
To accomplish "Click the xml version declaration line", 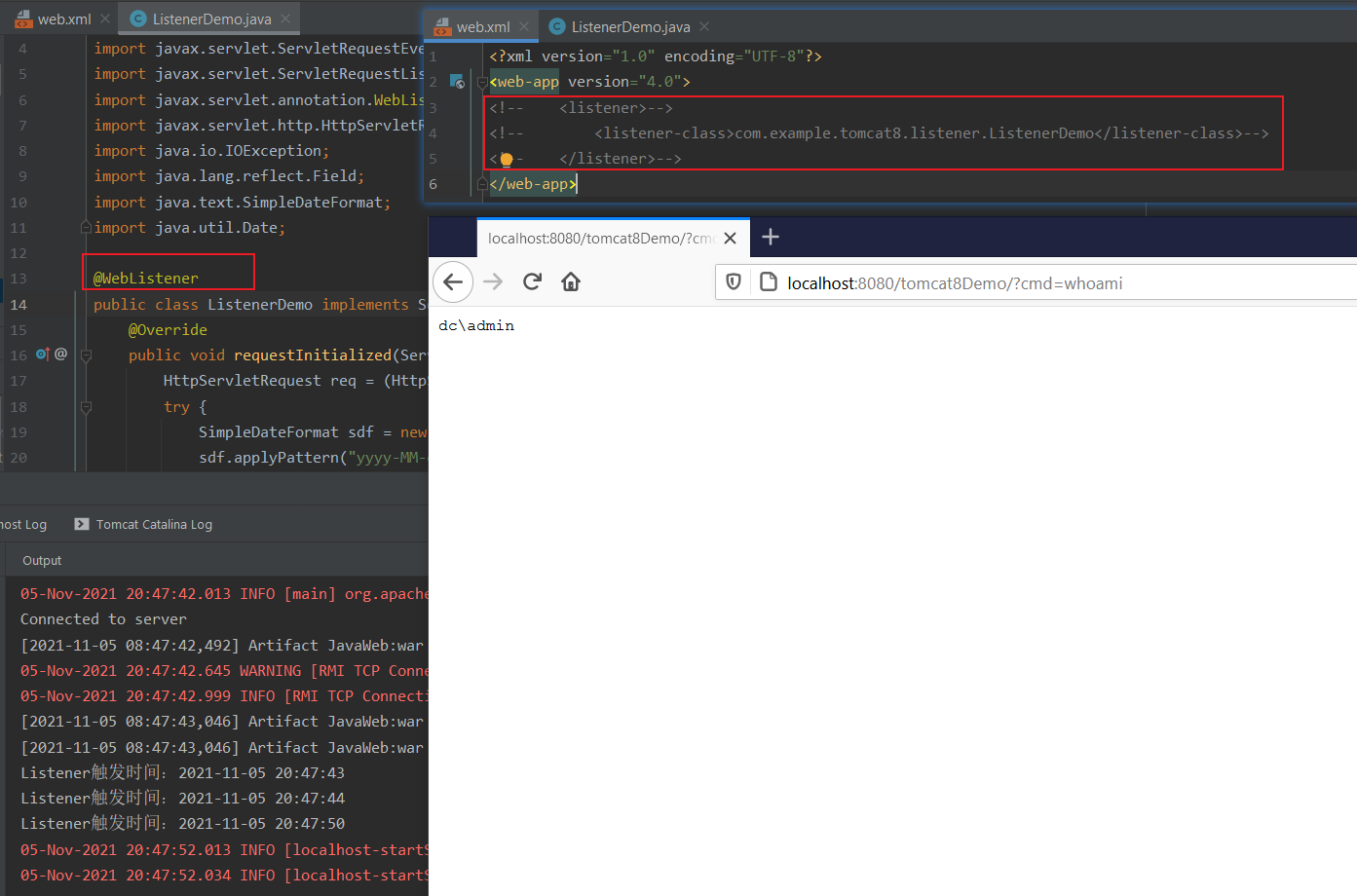I will coord(656,56).
